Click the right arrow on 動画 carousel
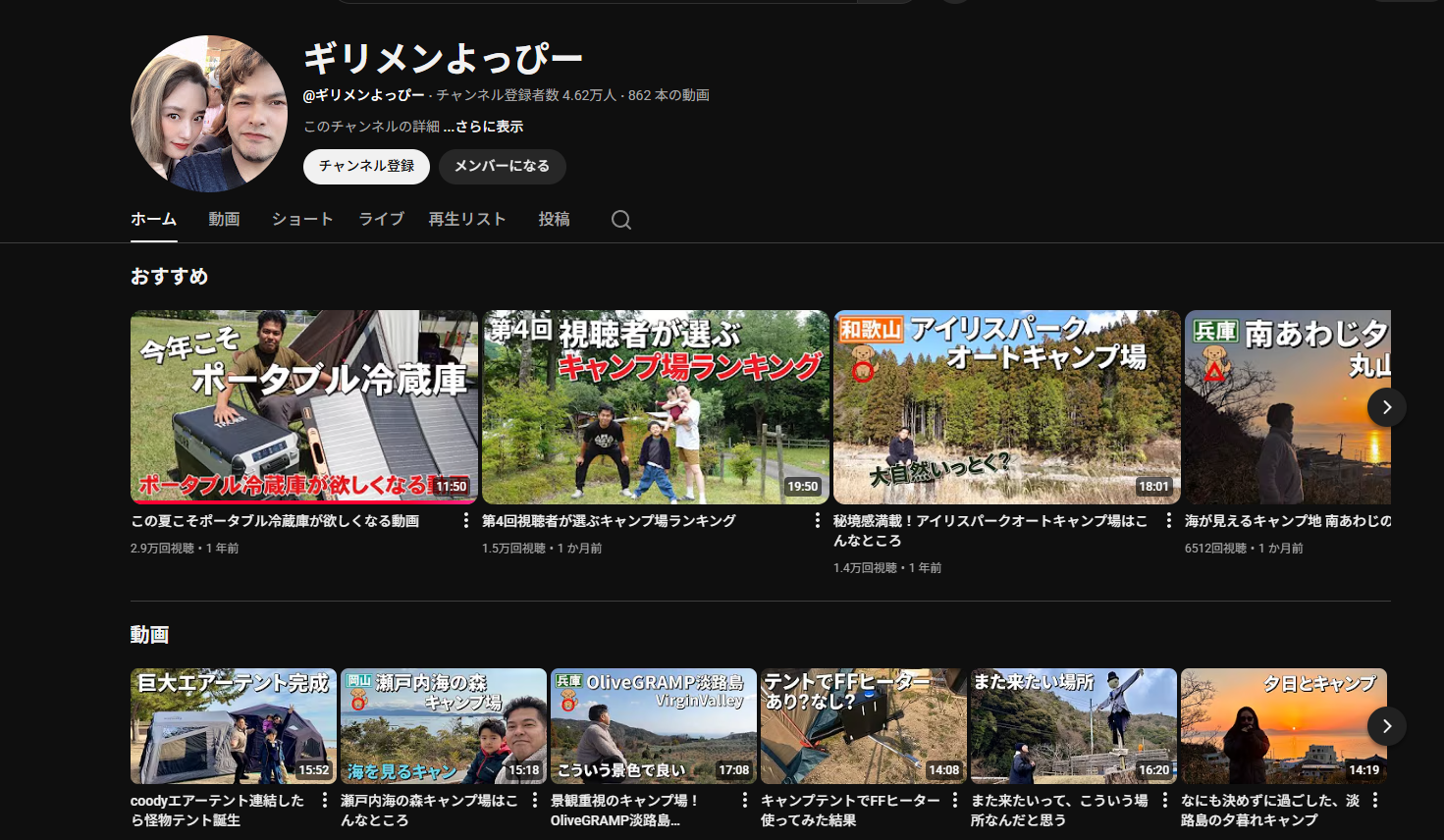This screenshot has height=840, width=1444. tap(1386, 726)
